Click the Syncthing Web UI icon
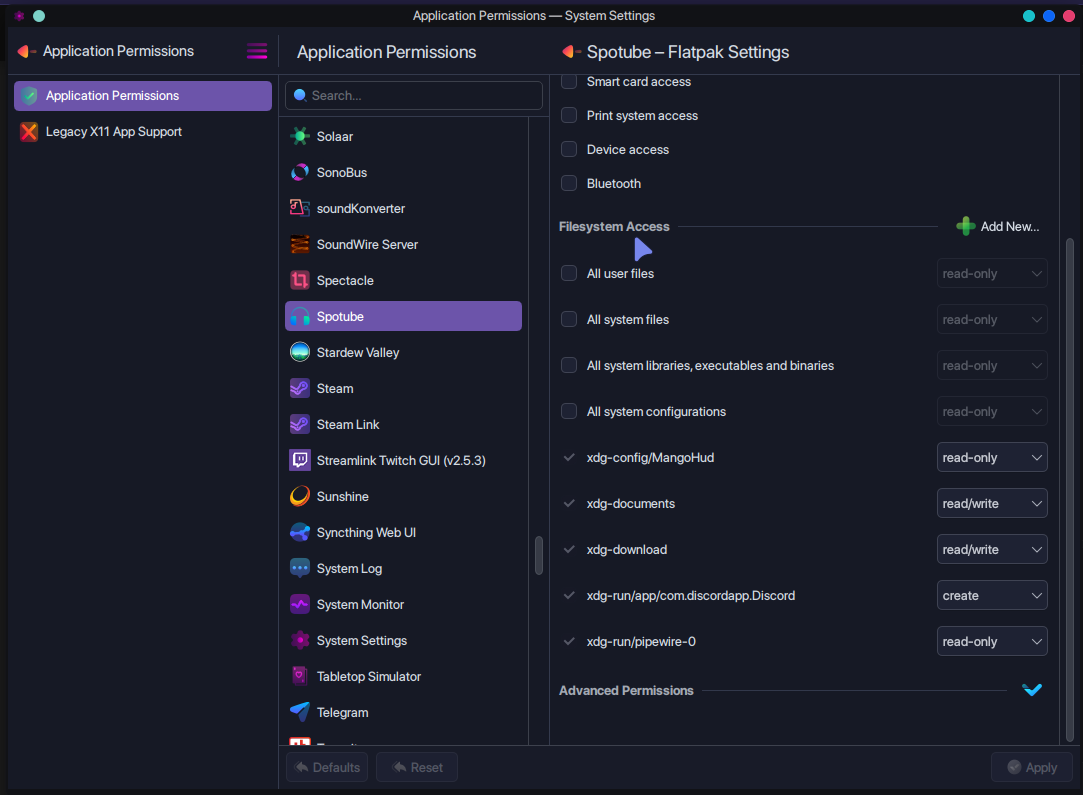1083x795 pixels. (x=300, y=532)
